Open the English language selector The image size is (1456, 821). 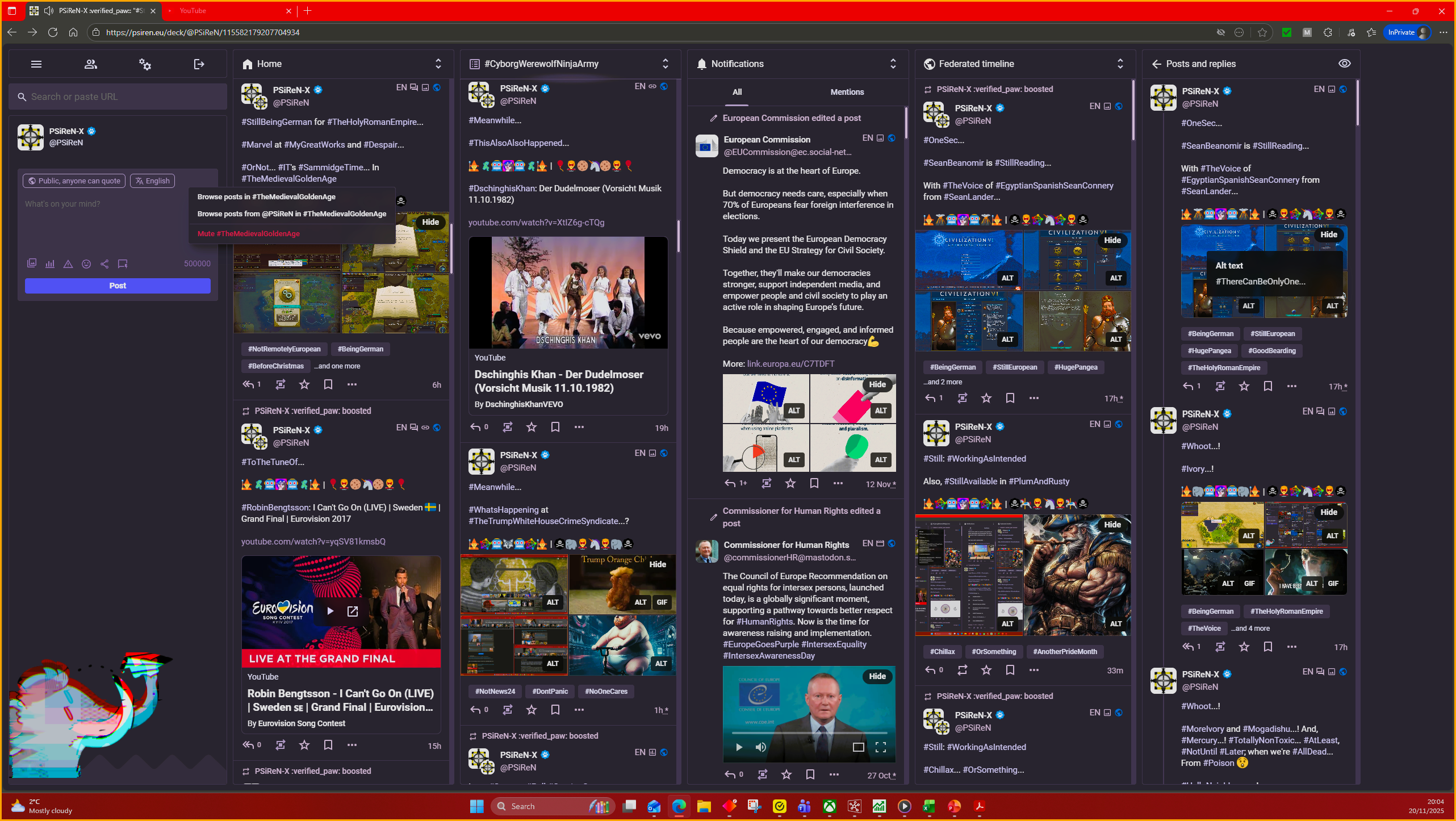pos(152,181)
